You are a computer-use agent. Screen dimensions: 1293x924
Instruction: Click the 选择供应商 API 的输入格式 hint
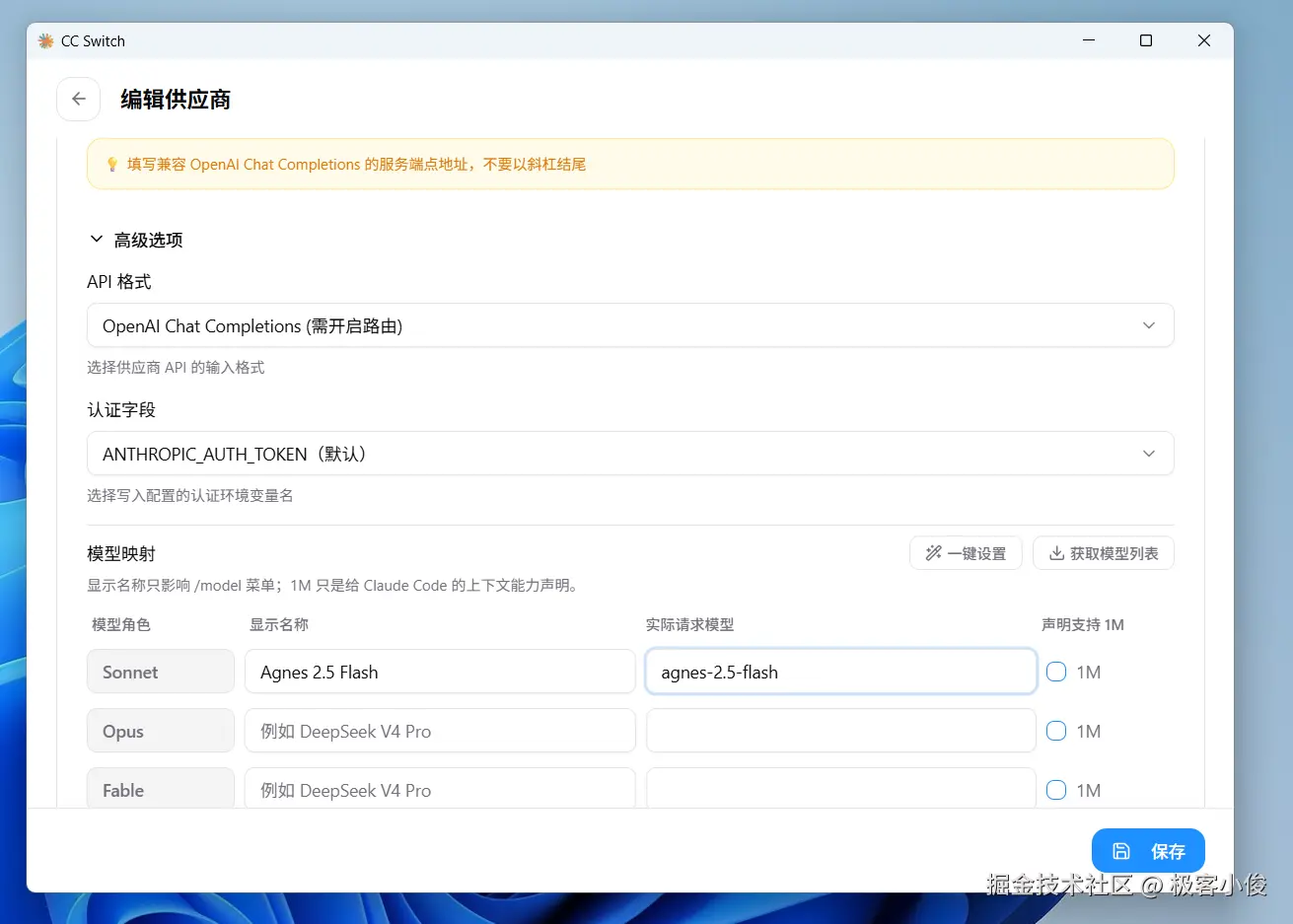point(176,367)
